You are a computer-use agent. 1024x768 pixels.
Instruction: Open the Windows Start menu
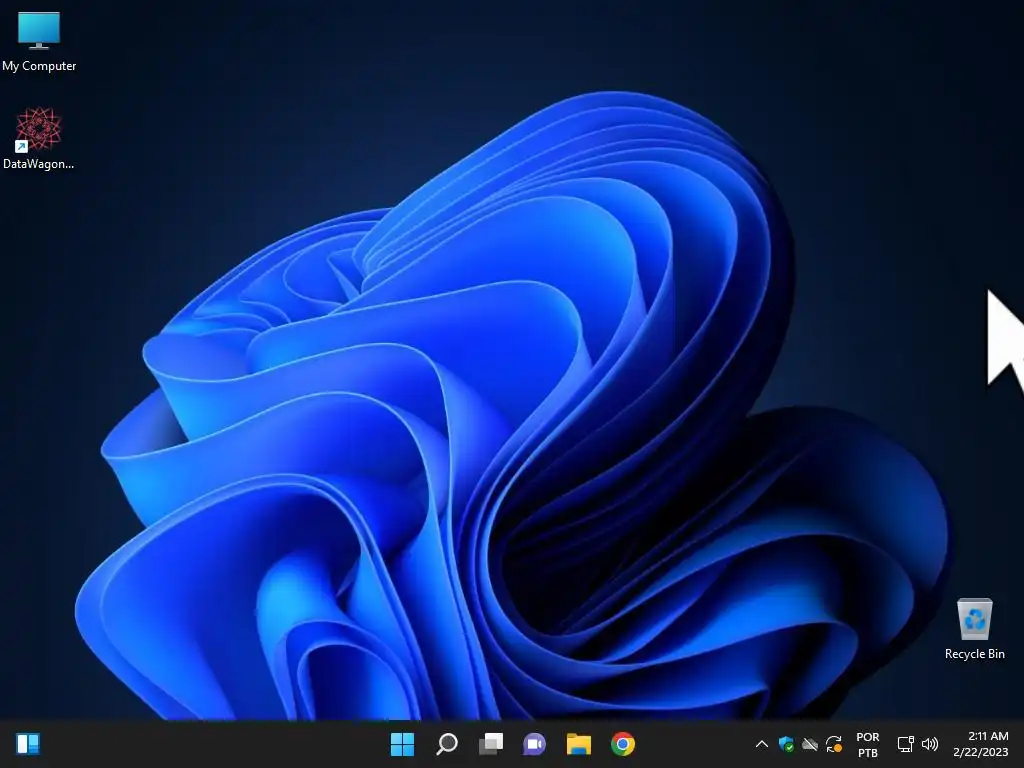(402, 744)
